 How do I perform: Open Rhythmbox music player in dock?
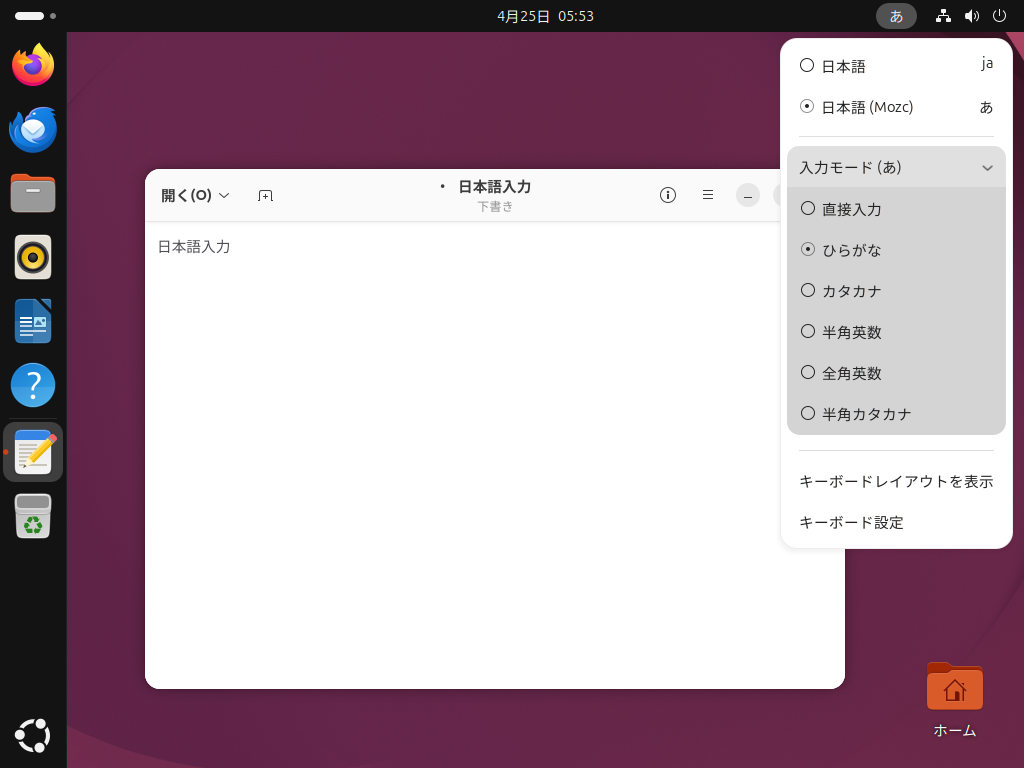pos(33,257)
